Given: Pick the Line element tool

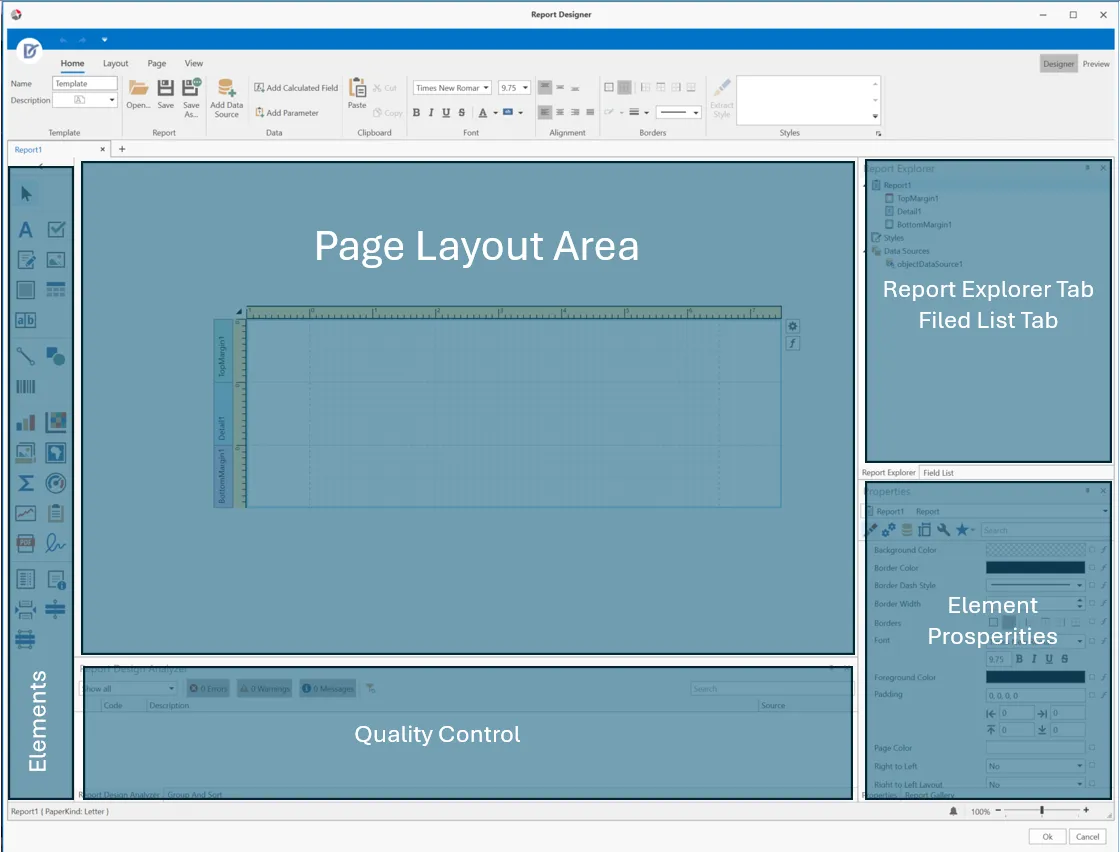Looking at the screenshot, I should click(26, 355).
